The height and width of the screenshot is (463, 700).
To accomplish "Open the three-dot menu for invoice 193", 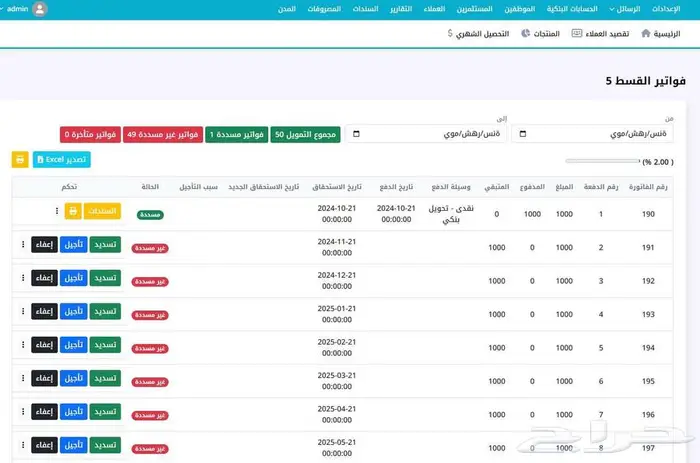I will click(22, 312).
